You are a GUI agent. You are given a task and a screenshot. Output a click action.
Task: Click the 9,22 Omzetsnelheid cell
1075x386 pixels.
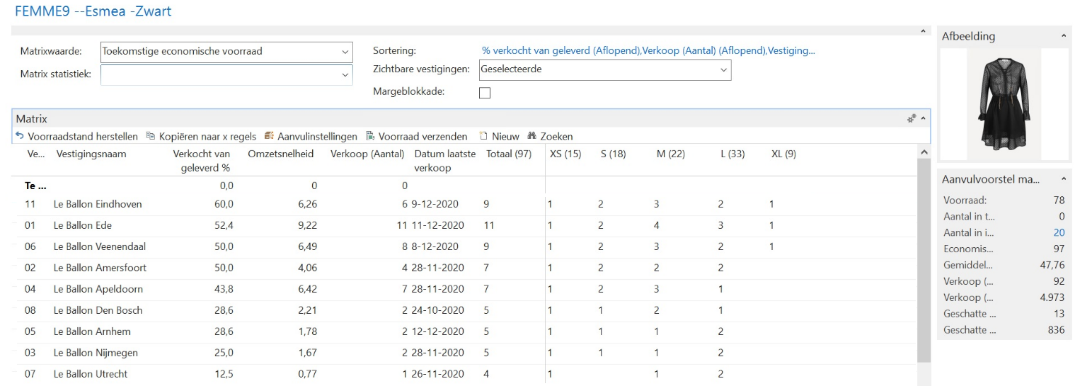click(x=306, y=226)
